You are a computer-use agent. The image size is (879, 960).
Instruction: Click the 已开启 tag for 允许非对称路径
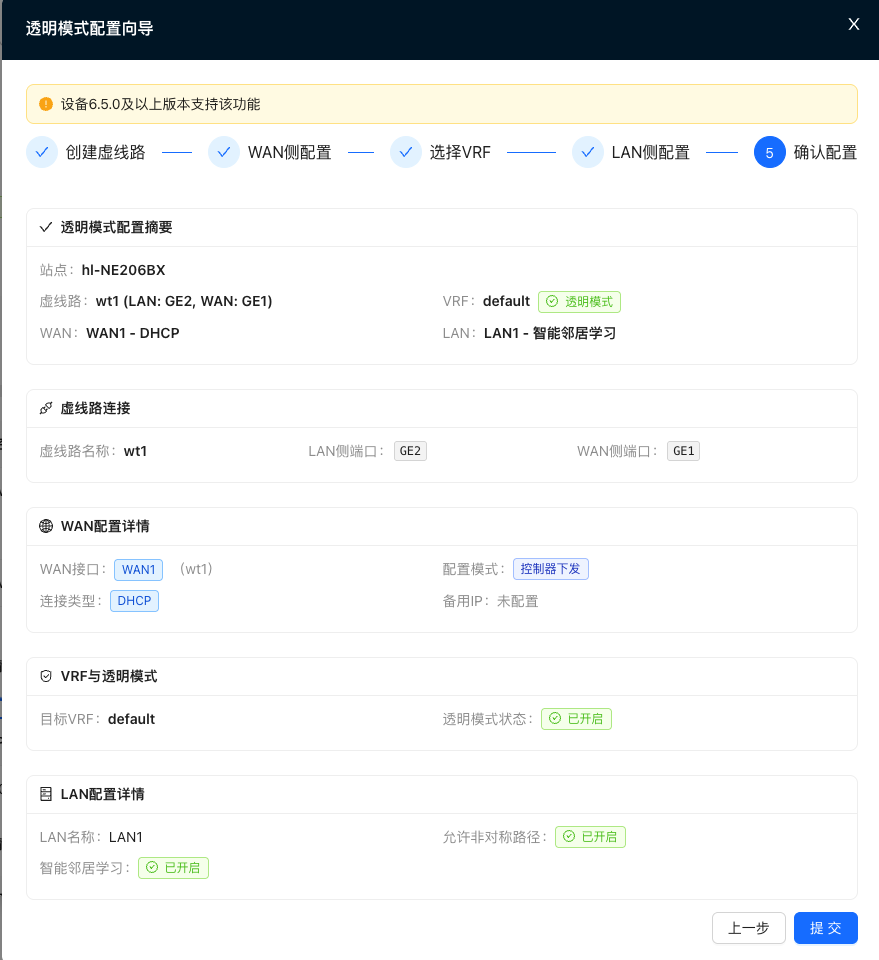pos(591,837)
